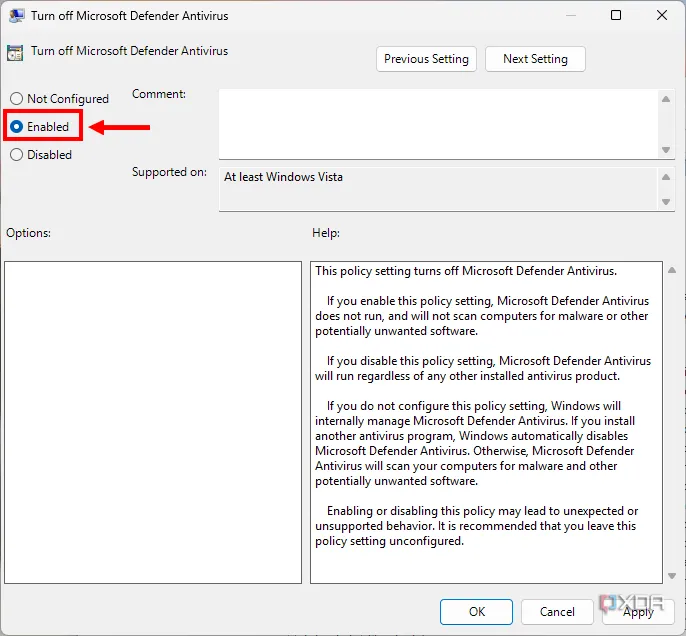Click Comment box scroll up arrow

click(x=666, y=99)
